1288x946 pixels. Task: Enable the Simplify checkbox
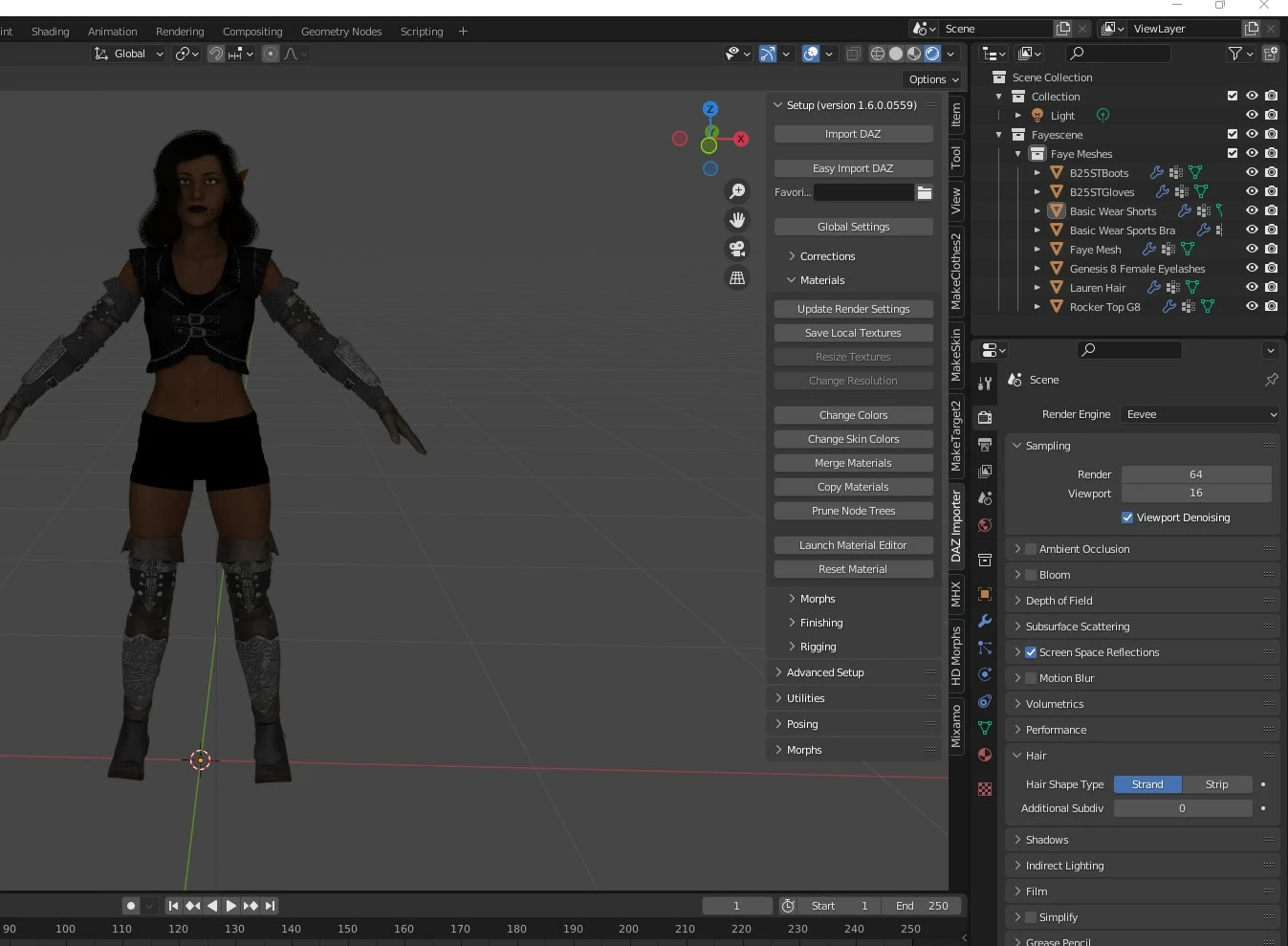(1031, 917)
